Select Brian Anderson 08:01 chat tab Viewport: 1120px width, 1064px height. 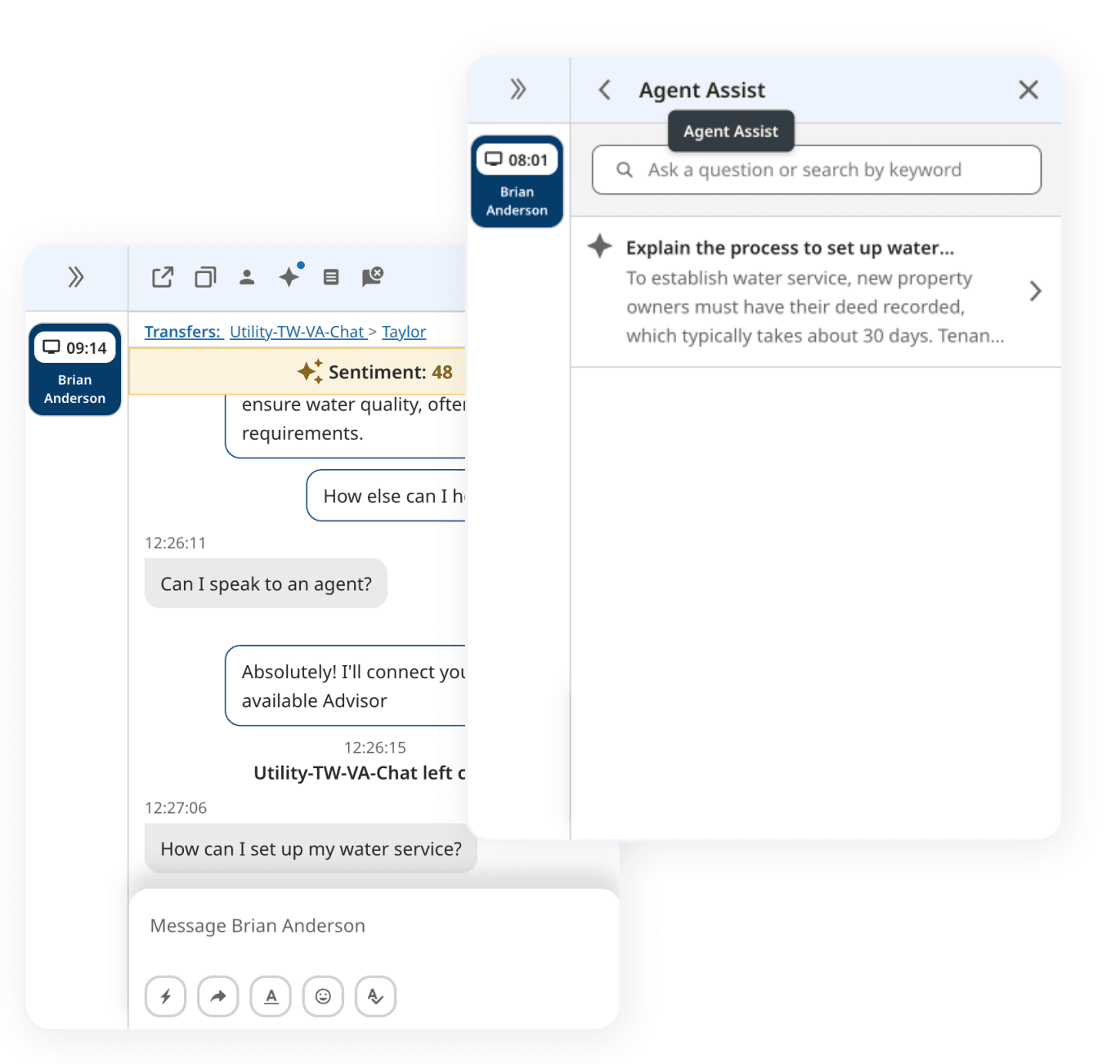coord(517,181)
